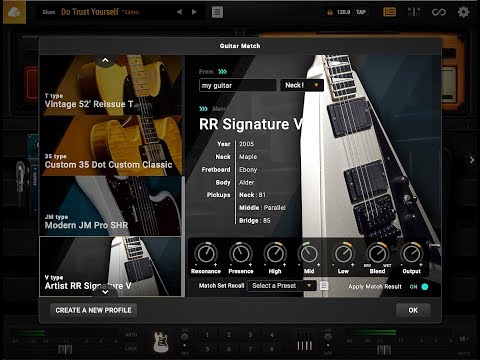480x360 pixels.
Task: Open the Neck pickup dropdown
Action: [x=302, y=85]
